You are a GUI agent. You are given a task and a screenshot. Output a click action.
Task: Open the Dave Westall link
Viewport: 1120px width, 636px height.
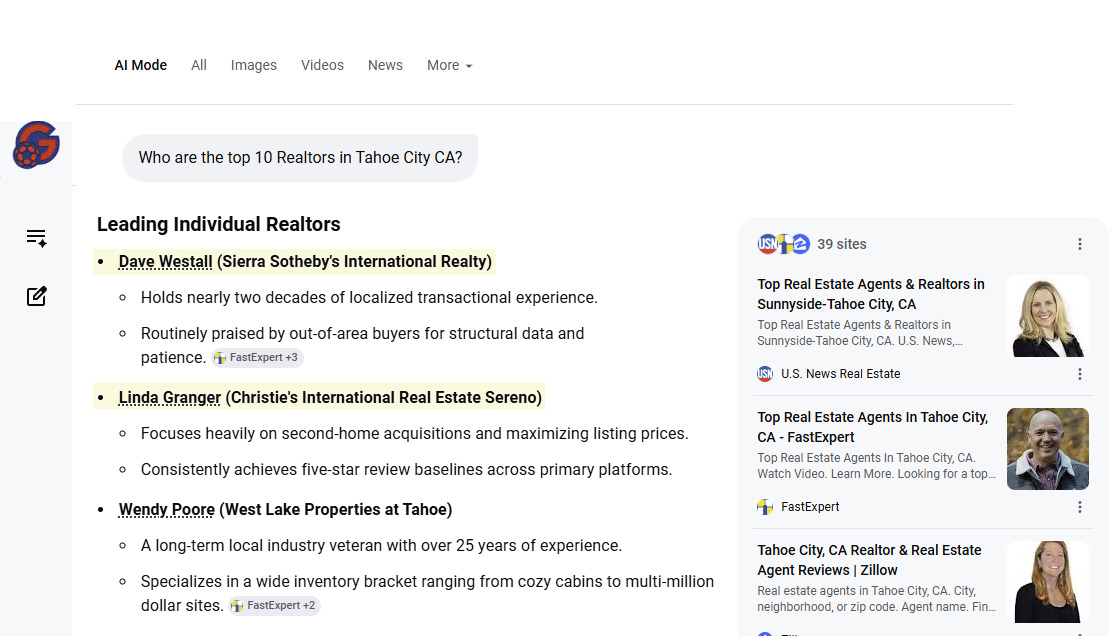[x=166, y=262]
